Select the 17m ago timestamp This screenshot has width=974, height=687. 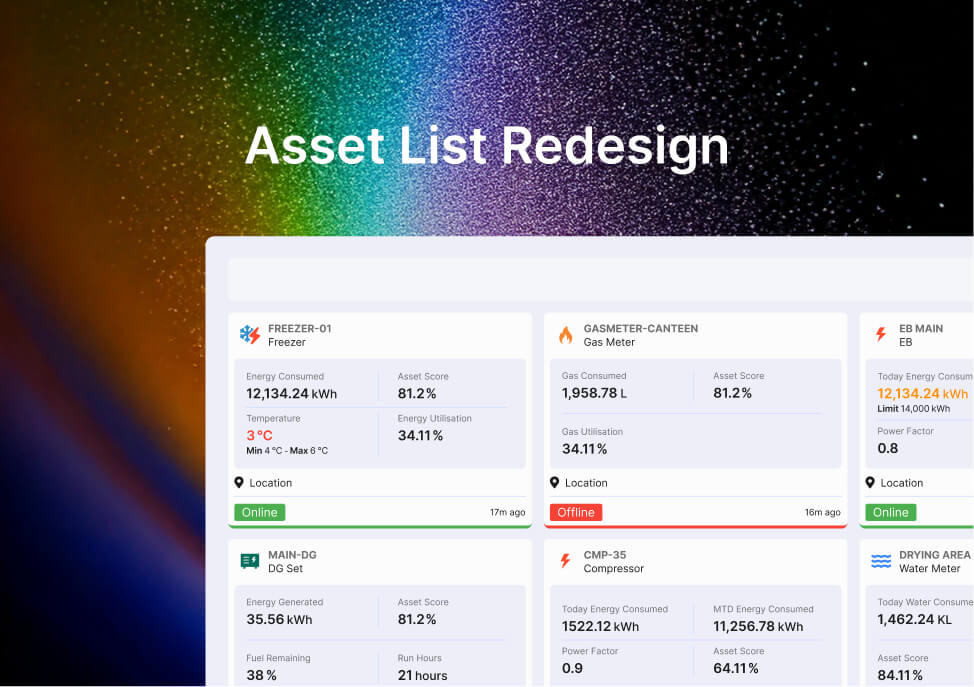[x=507, y=512]
